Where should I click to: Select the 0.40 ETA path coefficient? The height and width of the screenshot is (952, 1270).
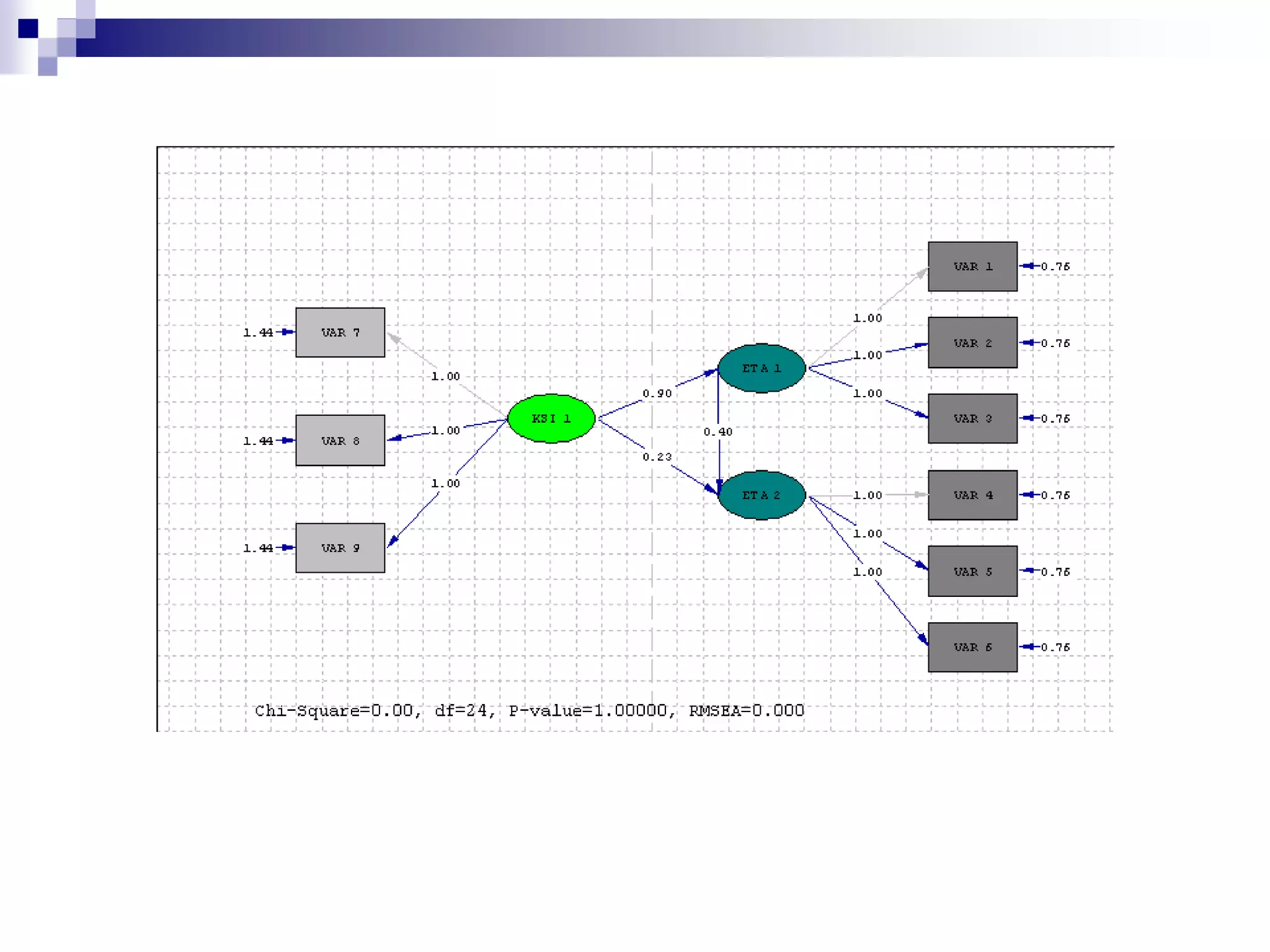(x=717, y=431)
